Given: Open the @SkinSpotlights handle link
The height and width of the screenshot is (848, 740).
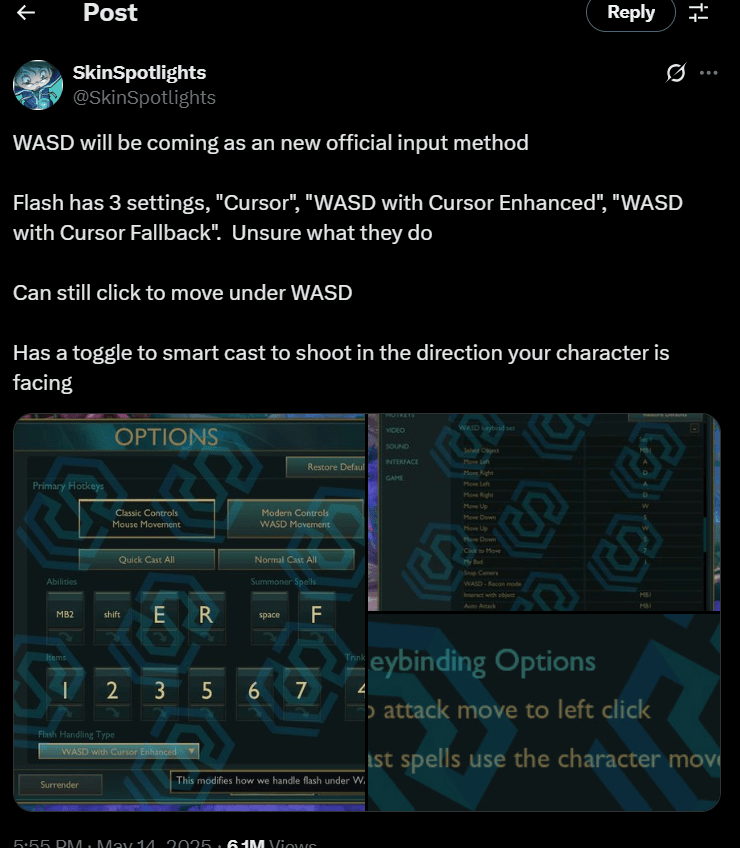Looking at the screenshot, I should pos(144,97).
